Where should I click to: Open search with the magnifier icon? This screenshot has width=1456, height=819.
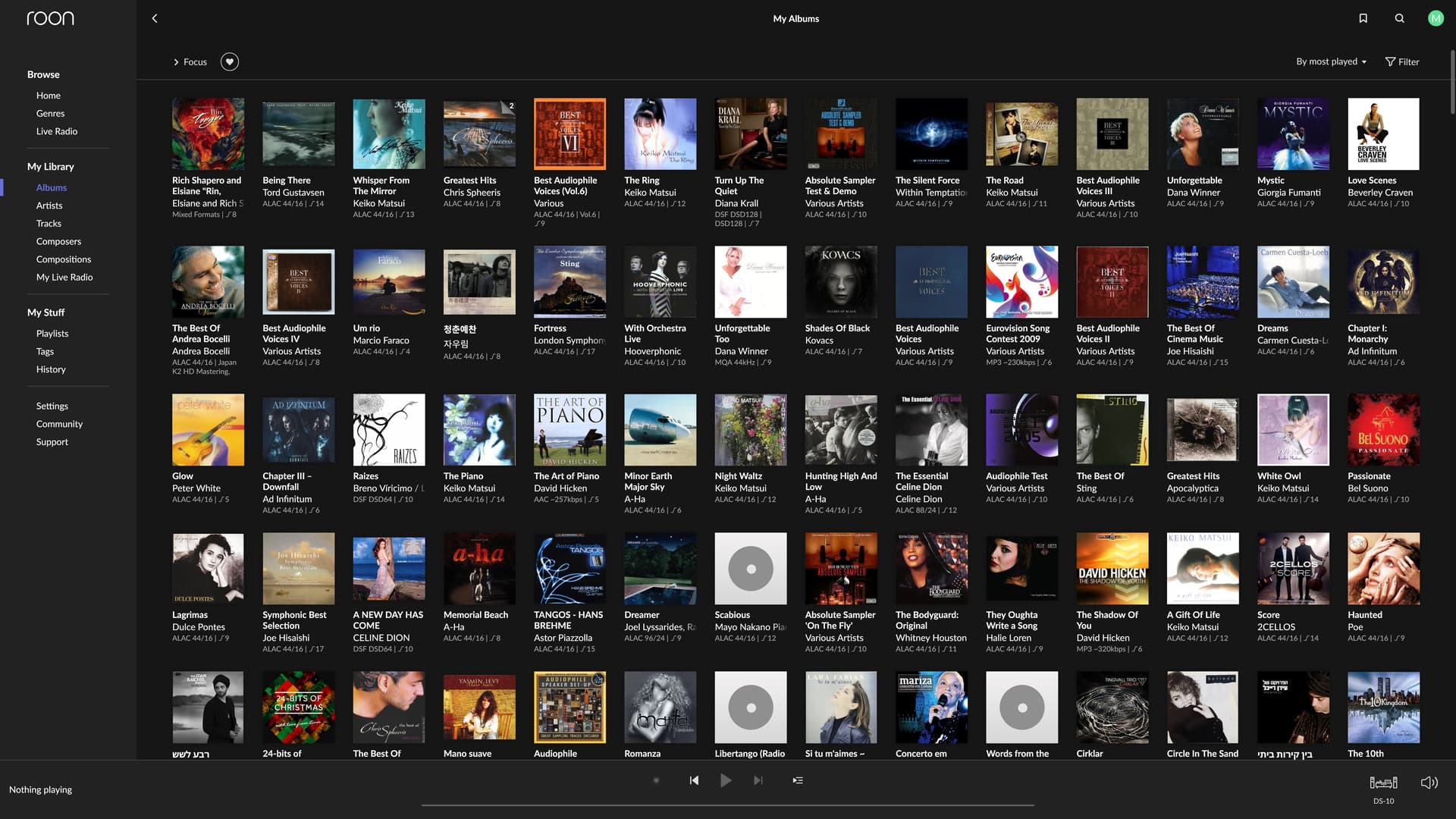pos(1400,18)
